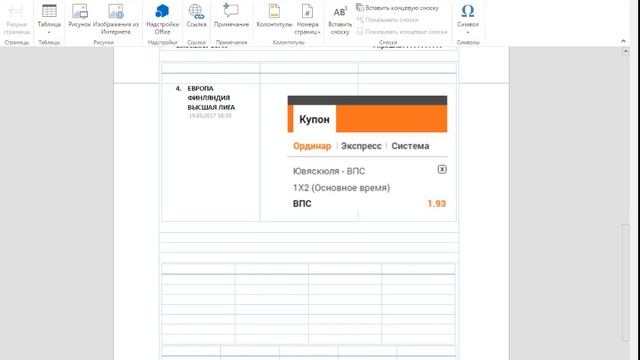
Task: Click the text 1X2 (Основное время)
Action: click(x=341, y=188)
